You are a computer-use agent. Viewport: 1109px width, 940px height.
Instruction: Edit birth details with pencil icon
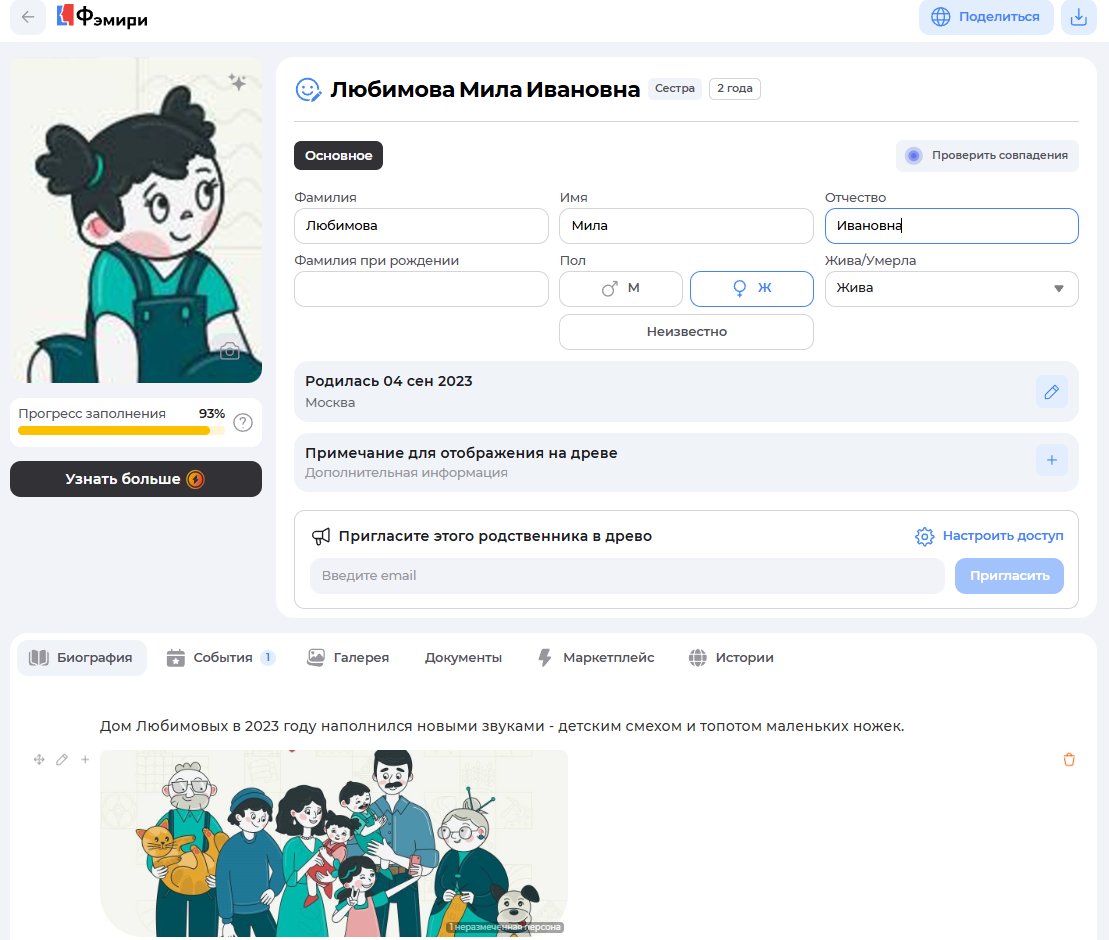[1051, 392]
